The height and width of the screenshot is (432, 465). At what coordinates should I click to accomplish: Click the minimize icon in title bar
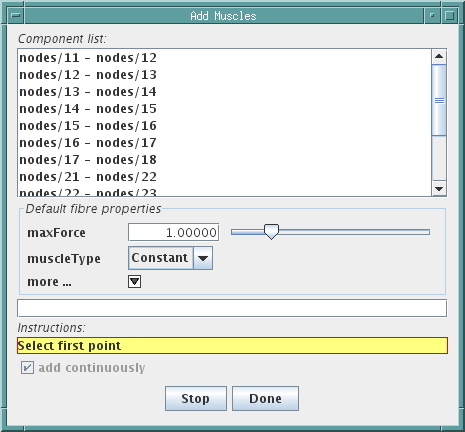tap(432, 16)
